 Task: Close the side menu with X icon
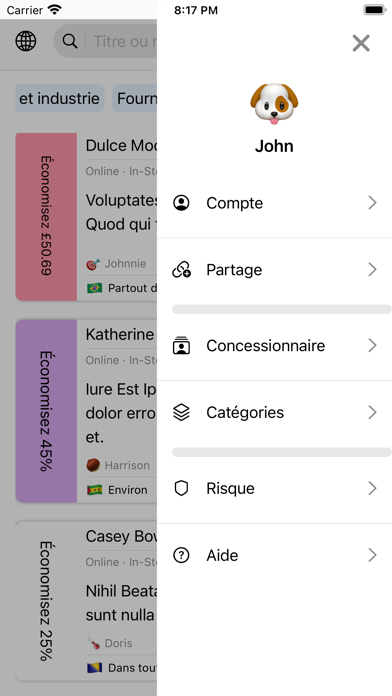[361, 43]
